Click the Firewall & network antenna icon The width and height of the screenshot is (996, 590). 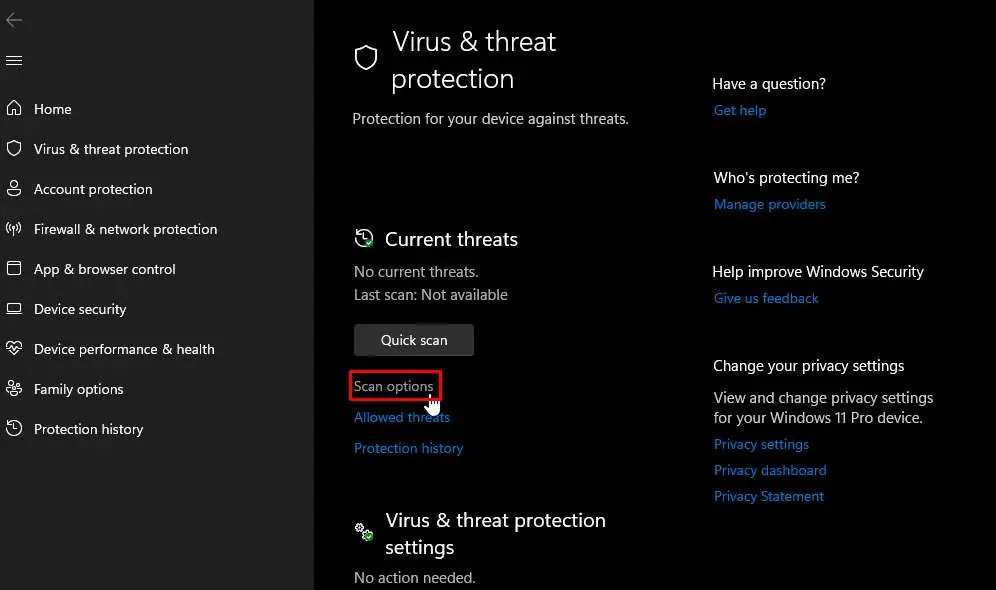pyautogui.click(x=14, y=228)
